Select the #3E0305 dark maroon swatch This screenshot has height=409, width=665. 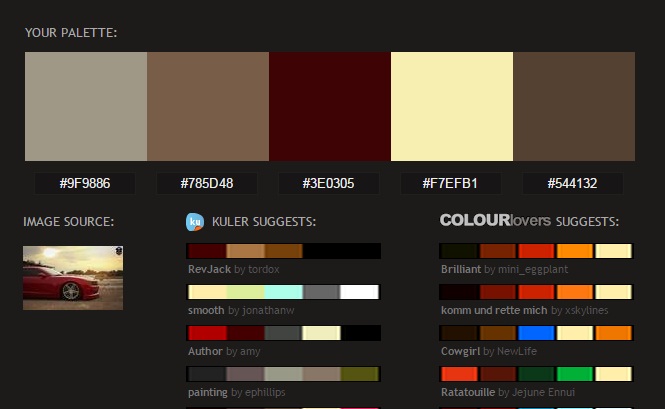coord(330,106)
